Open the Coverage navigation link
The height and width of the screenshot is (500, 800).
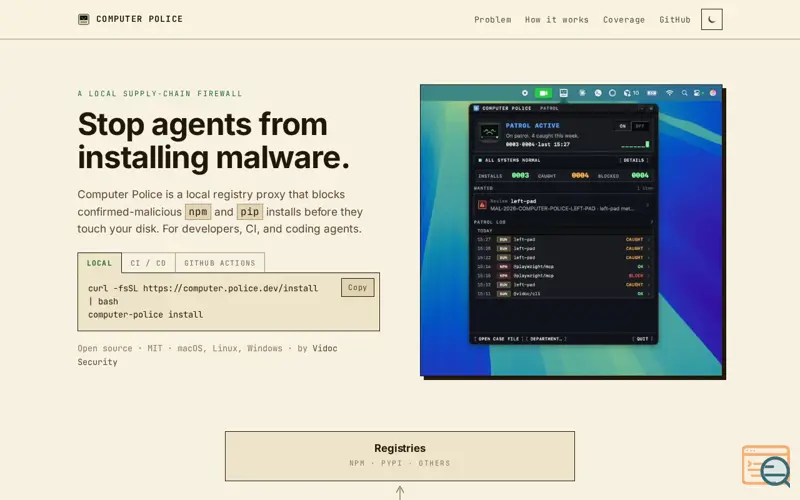pyautogui.click(x=623, y=20)
